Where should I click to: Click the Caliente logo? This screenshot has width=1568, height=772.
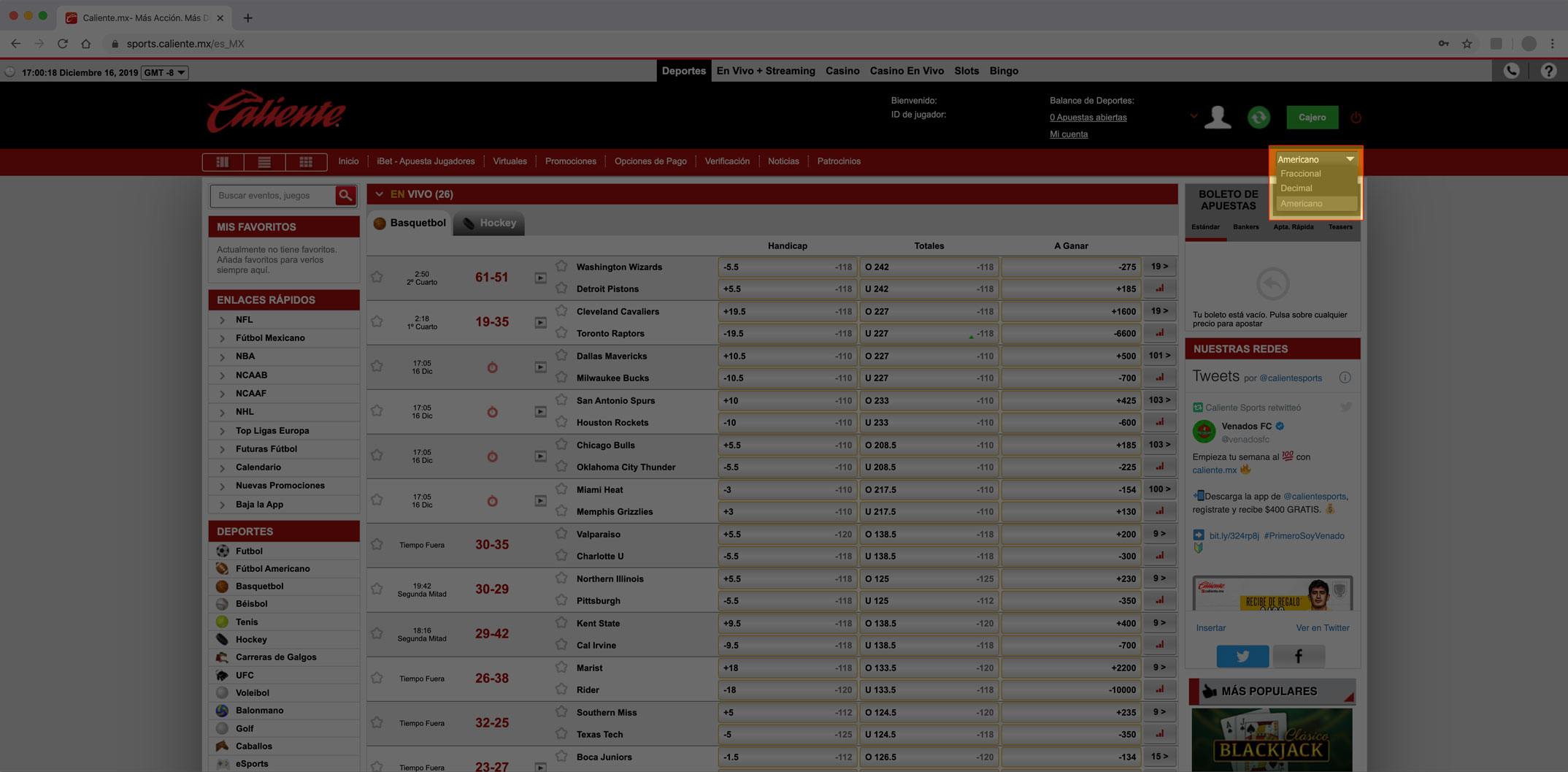click(276, 112)
